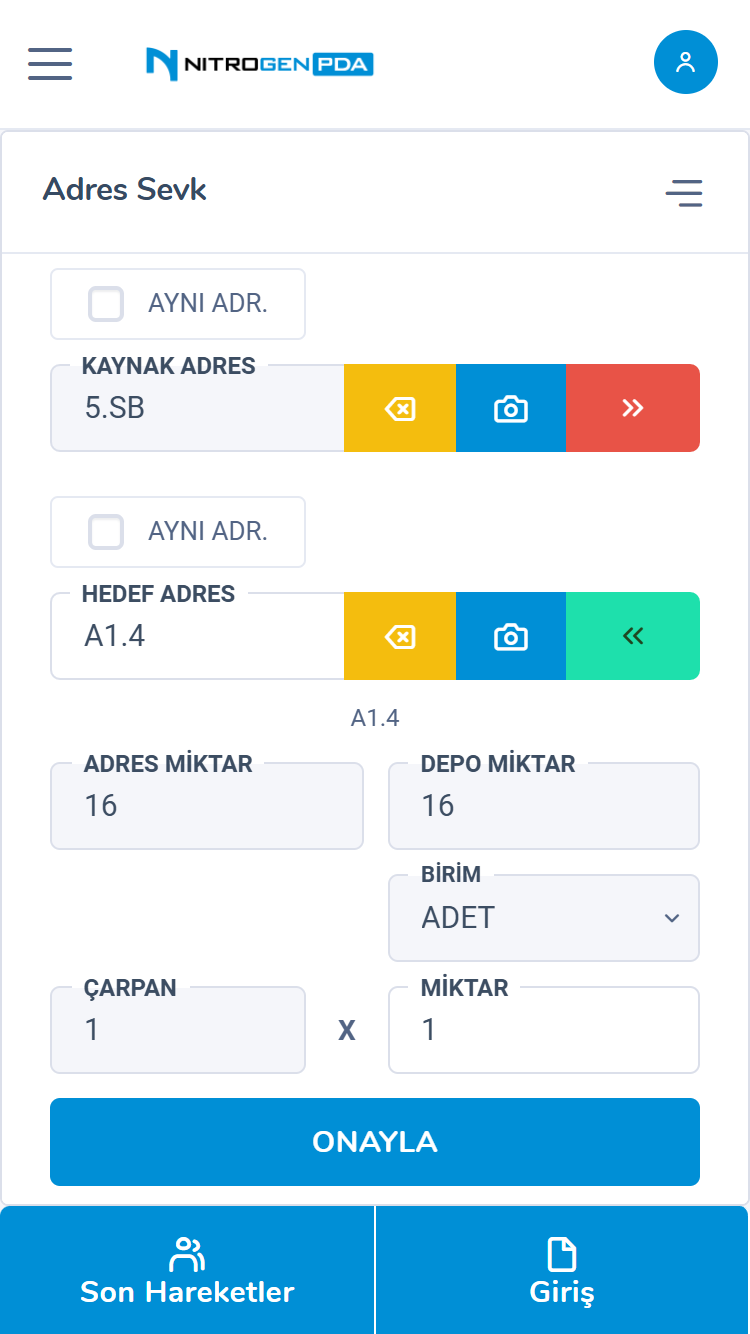The image size is (750, 1334).
Task: Switch to the Son Hareketler tab
Action: (x=187, y=1268)
